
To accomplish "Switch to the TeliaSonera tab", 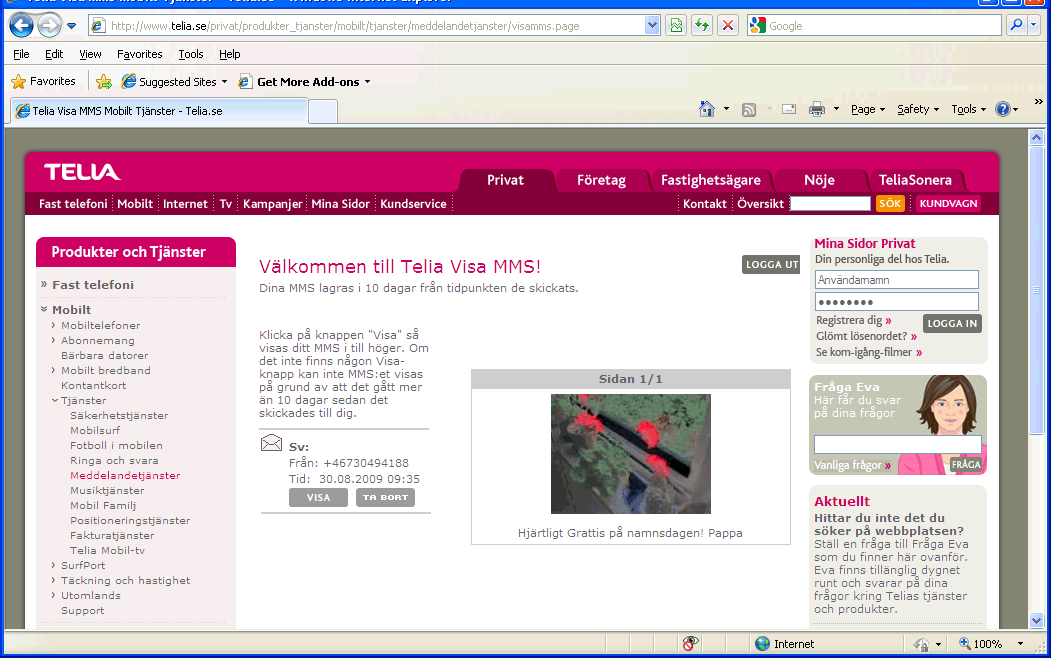I will (915, 180).
